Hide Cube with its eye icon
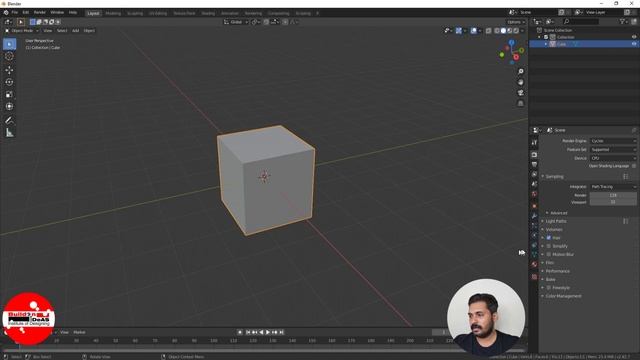 [x=634, y=44]
